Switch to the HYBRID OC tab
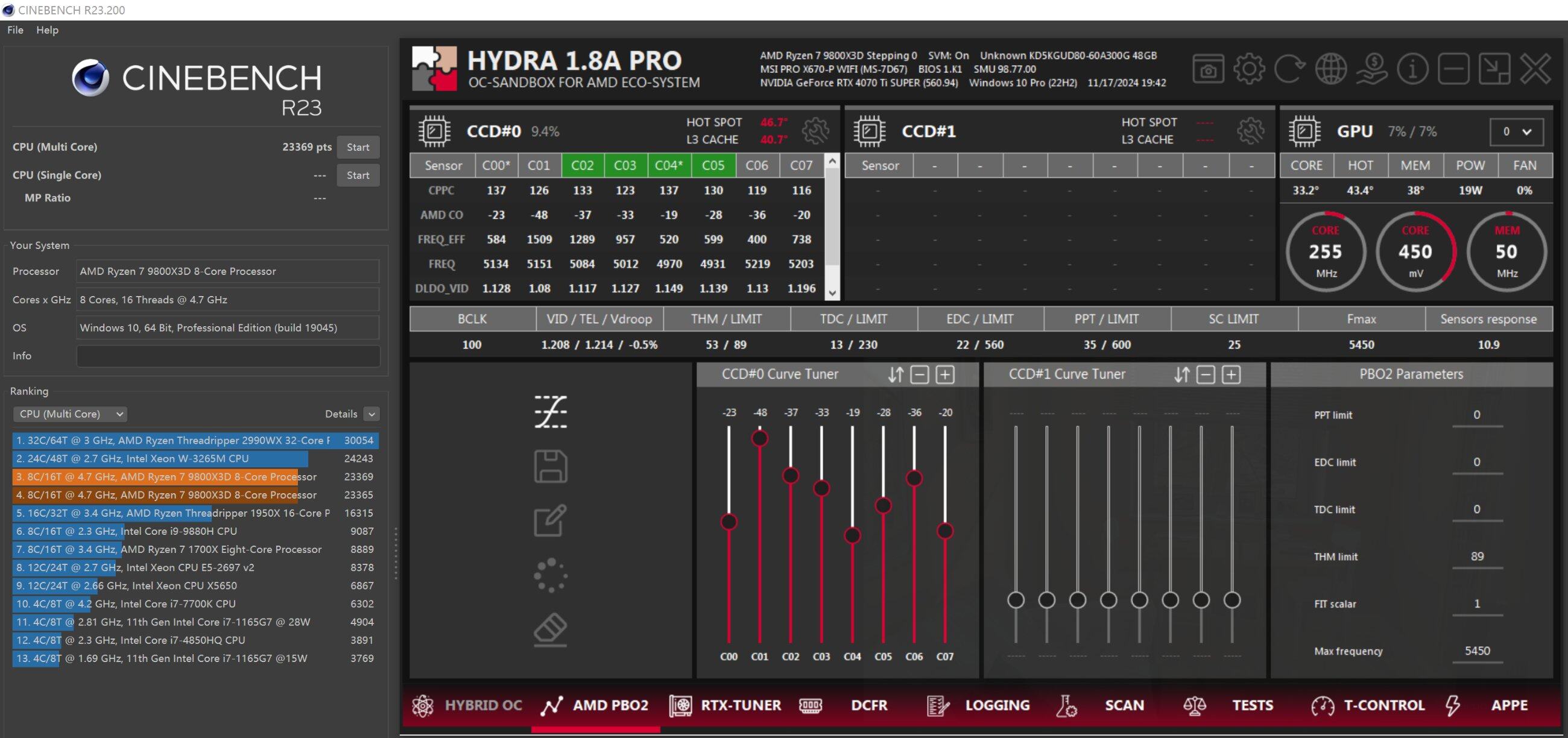1568x738 pixels. pyautogui.click(x=467, y=705)
